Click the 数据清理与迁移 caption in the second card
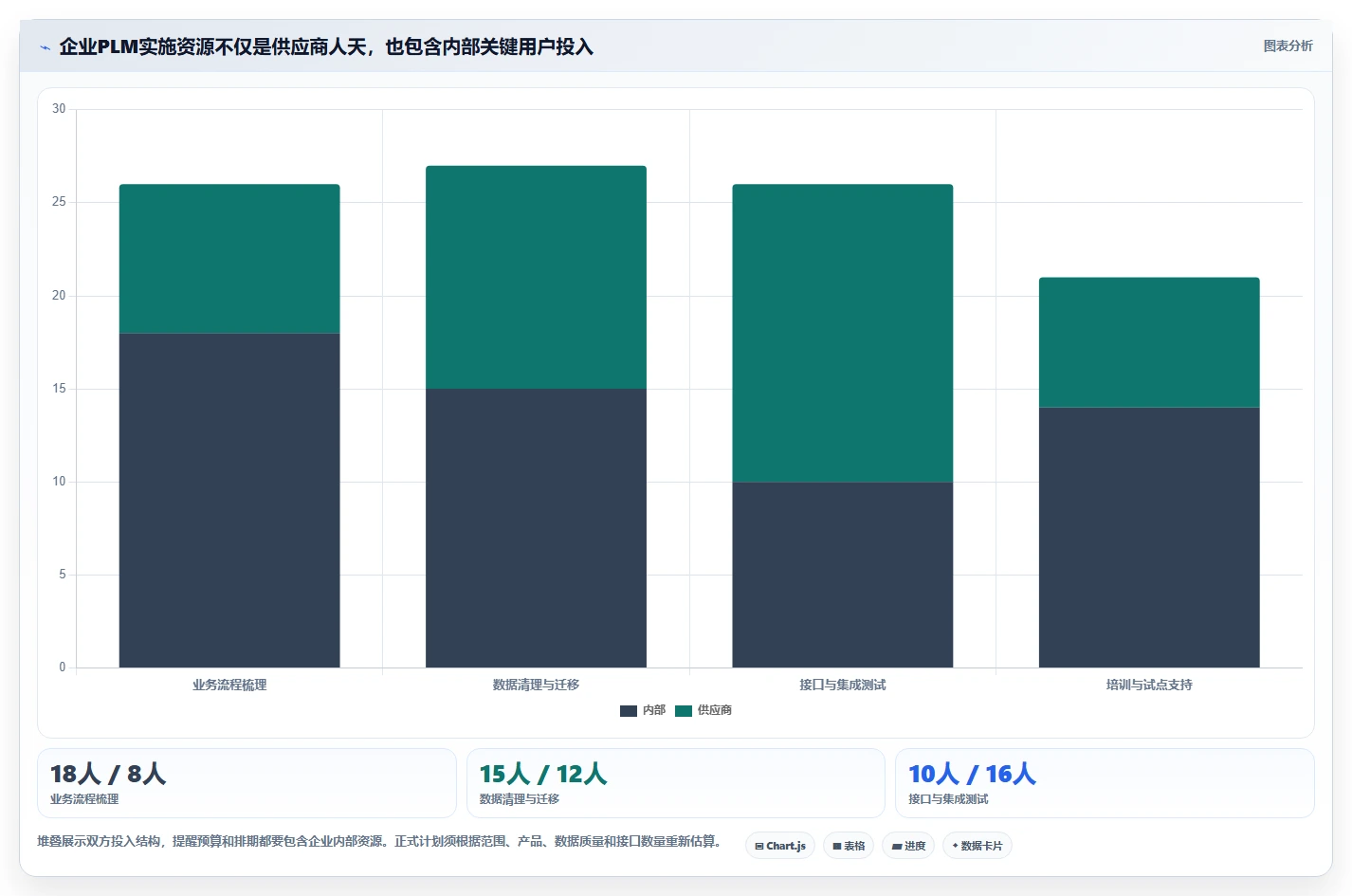This screenshot has width=1352, height=896. tap(520, 799)
